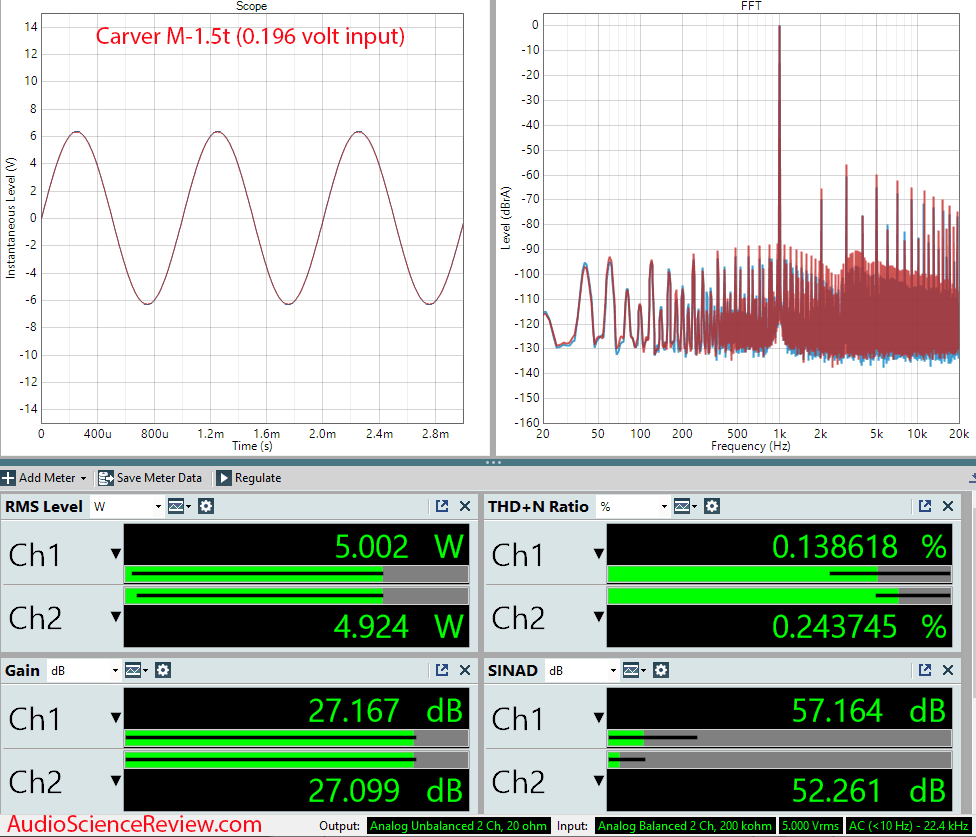Click Save Meter Data button

click(x=150, y=478)
